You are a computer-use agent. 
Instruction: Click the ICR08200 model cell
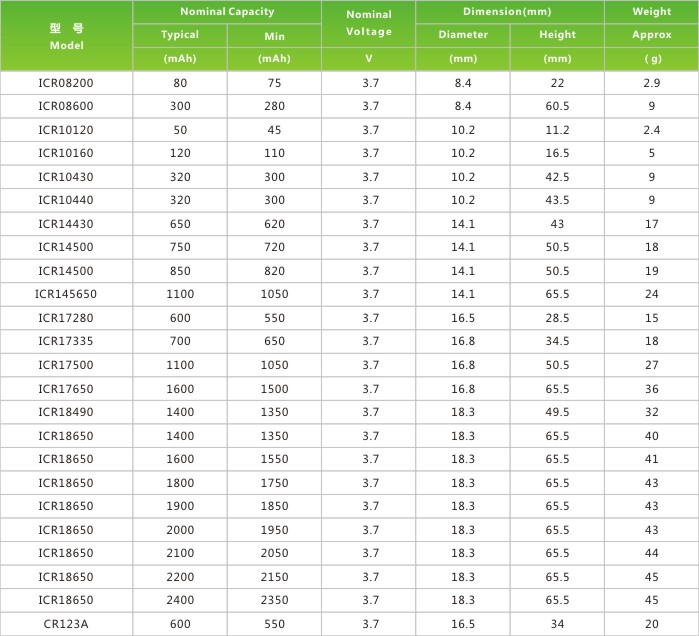(66, 83)
